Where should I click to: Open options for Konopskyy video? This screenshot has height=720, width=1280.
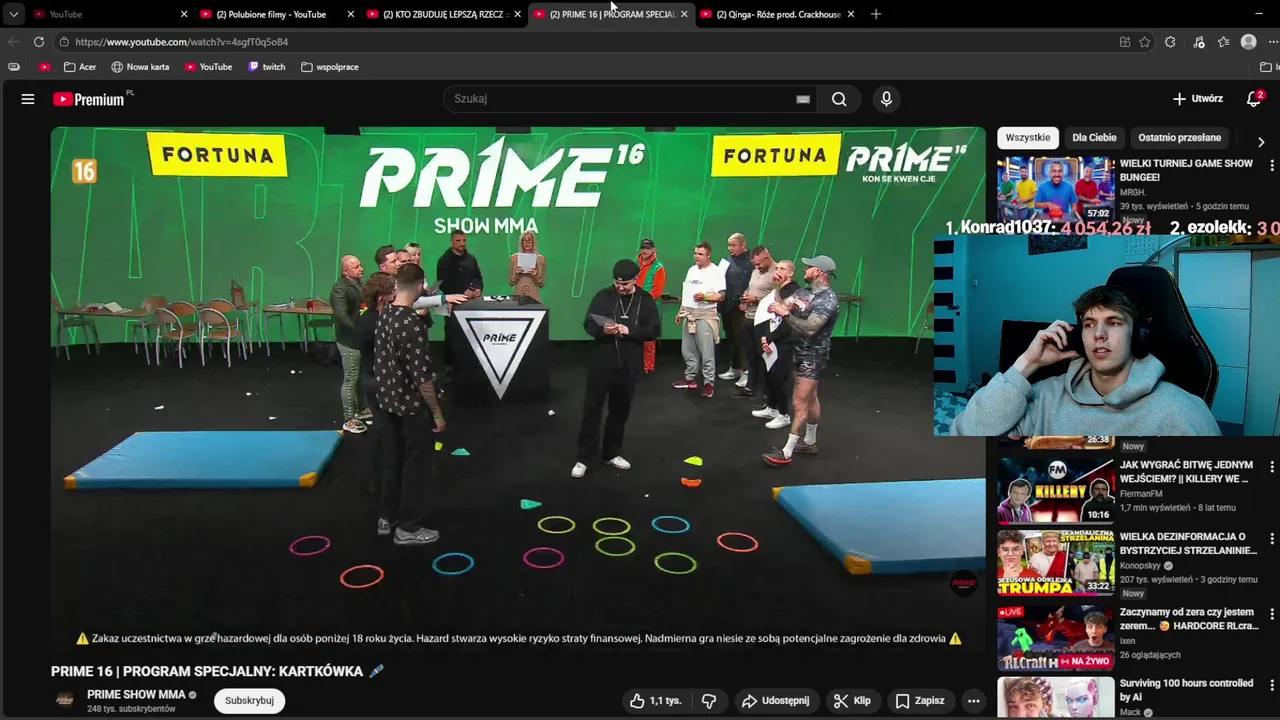tap(1272, 539)
